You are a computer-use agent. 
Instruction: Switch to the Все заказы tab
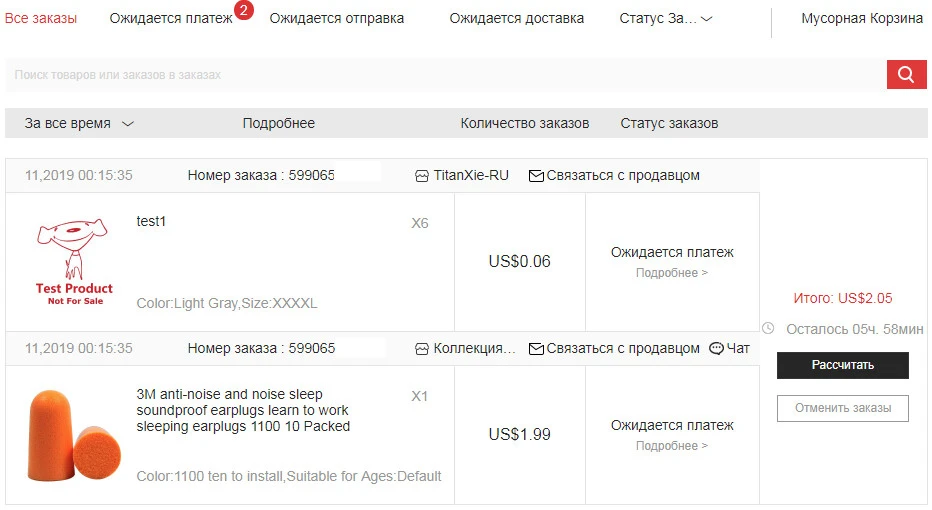point(40,18)
